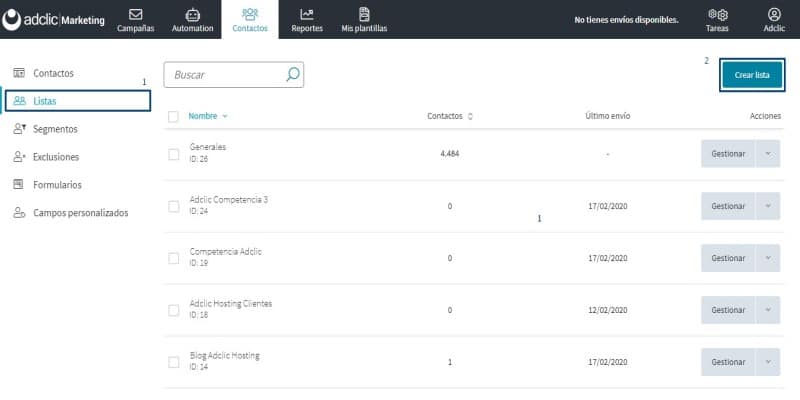The width and height of the screenshot is (800, 400).
Task: Click the adclic Marketing logo
Action: coord(53,19)
